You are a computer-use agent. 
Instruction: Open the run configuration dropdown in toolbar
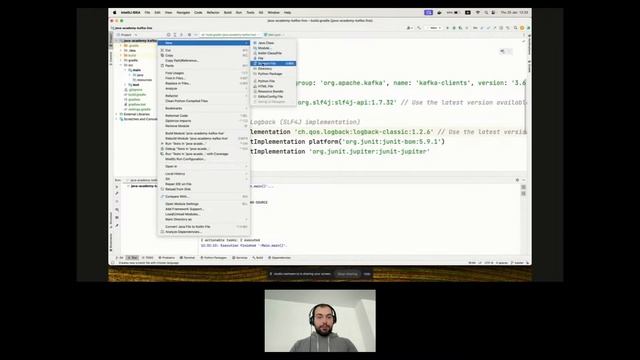click(x=434, y=28)
